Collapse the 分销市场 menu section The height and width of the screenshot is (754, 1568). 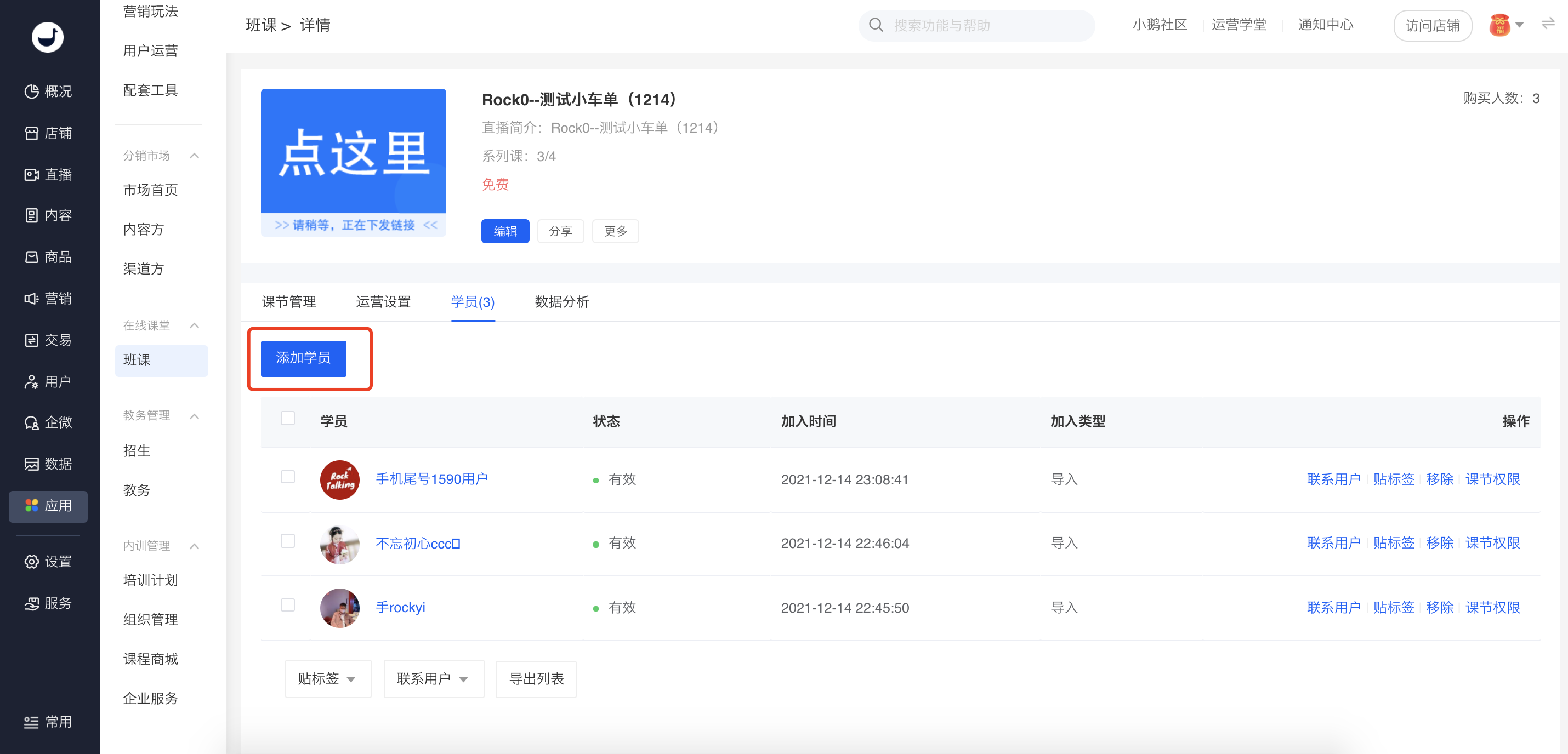click(x=194, y=156)
